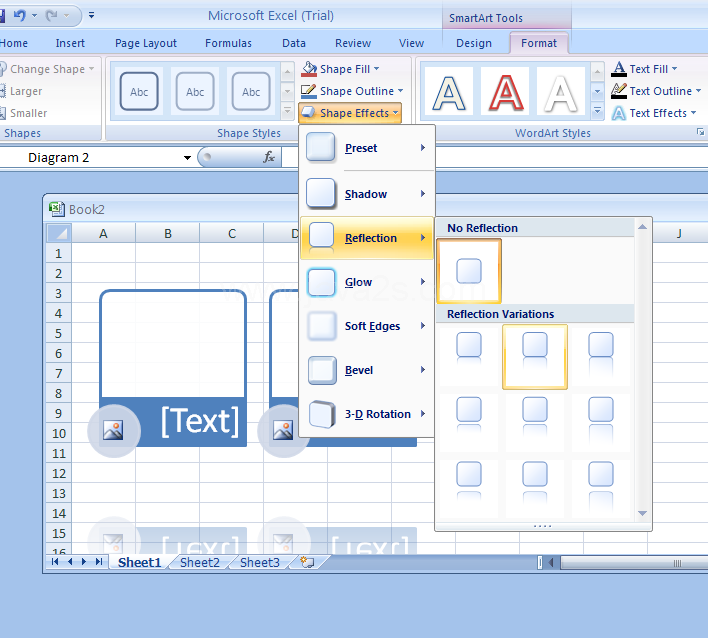Select column B header
Screen dimensions: 708x638
(168, 233)
